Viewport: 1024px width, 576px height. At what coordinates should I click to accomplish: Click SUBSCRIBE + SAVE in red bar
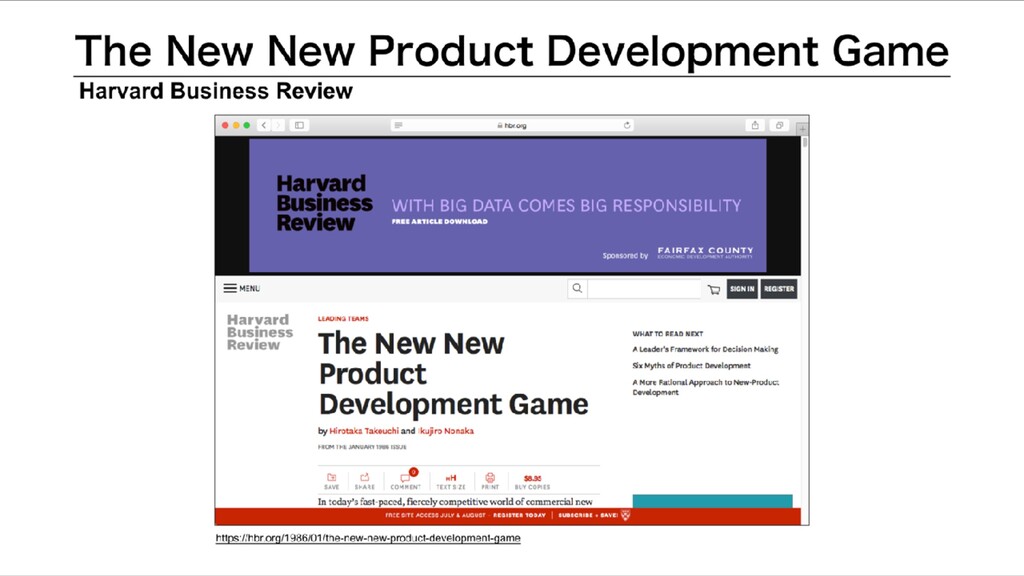tap(588, 515)
